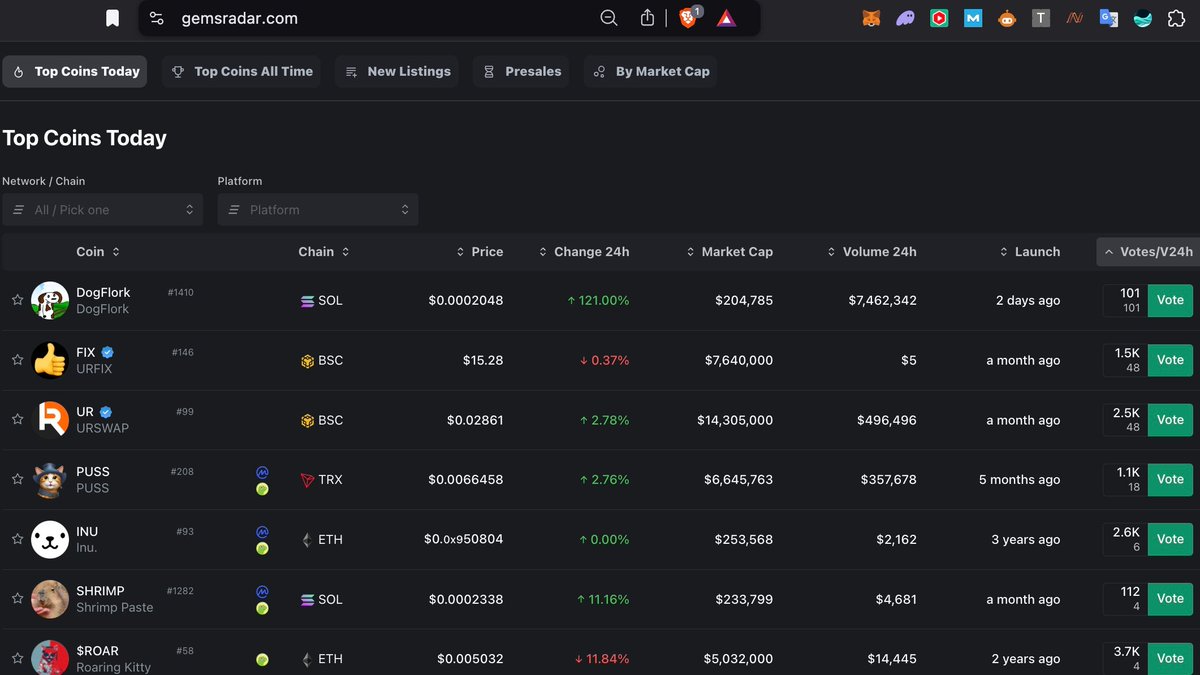Open the Presales tab
Viewport: 1200px width, 675px height.
(522, 71)
